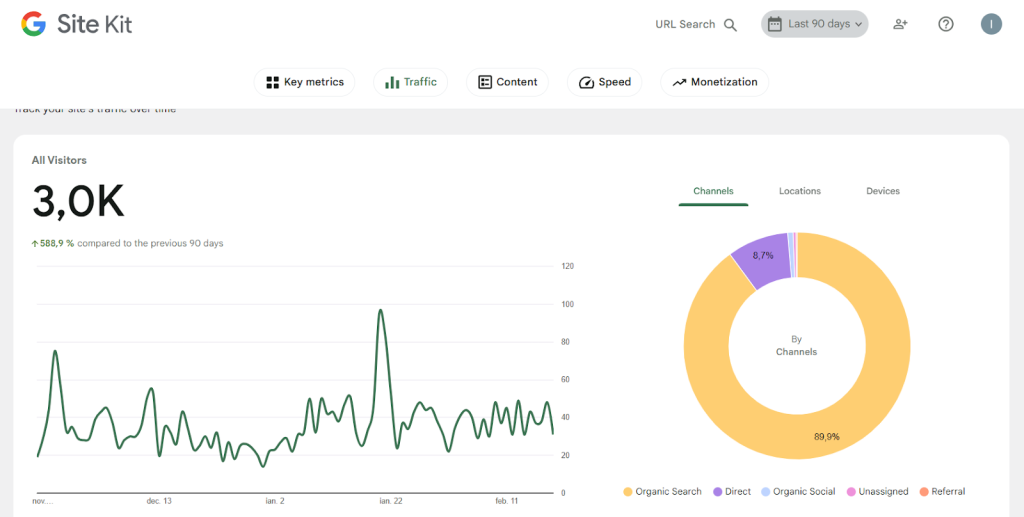
Task: Switch to the Locations tab
Action: pyautogui.click(x=799, y=191)
